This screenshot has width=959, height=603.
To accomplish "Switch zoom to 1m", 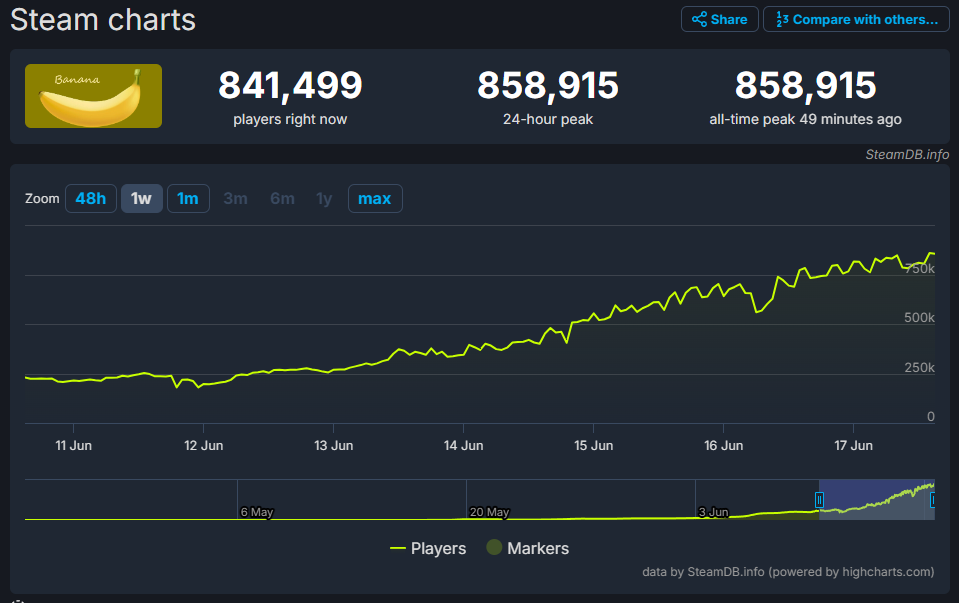I will (188, 199).
